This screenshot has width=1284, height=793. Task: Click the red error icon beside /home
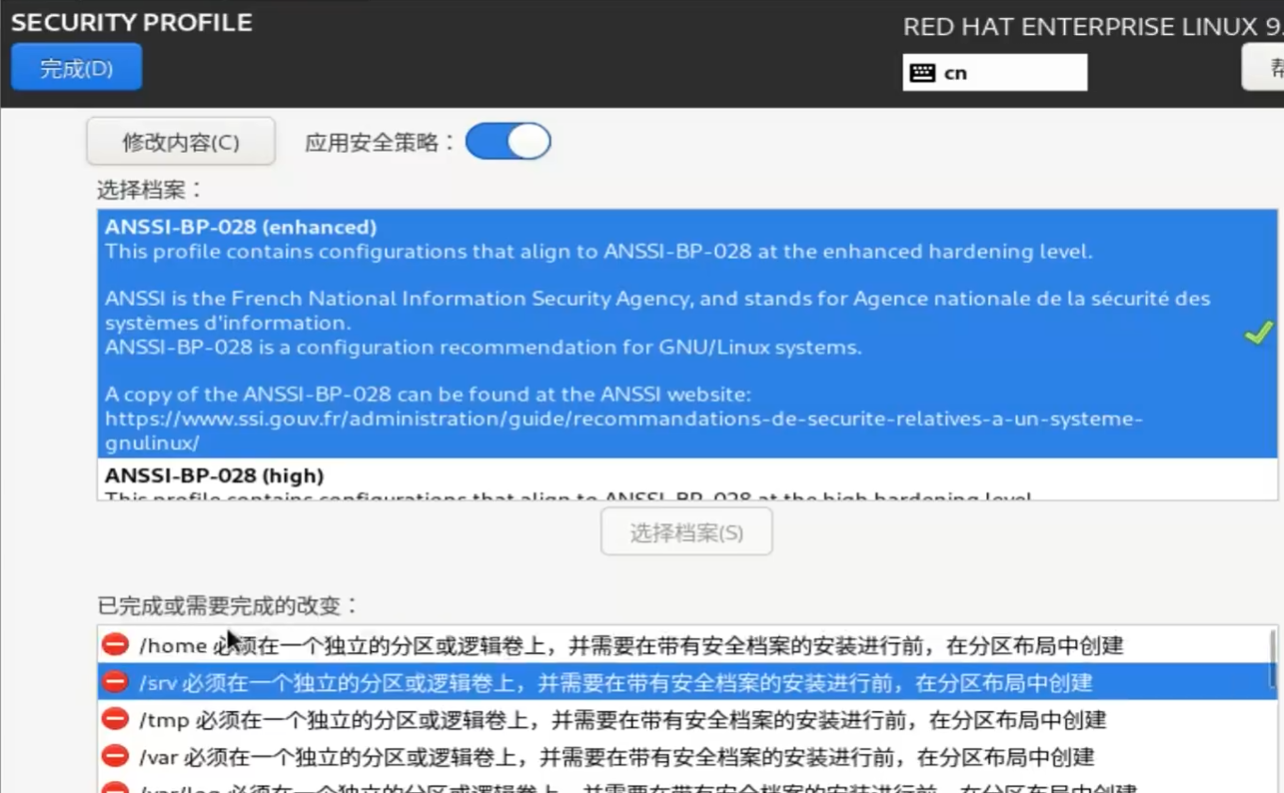(x=116, y=645)
